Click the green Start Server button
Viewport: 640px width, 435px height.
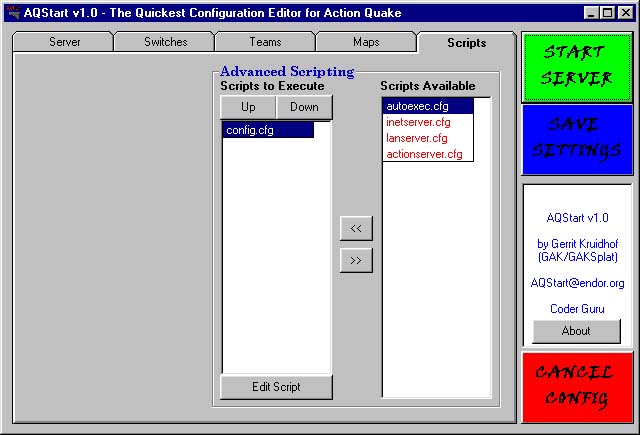tap(577, 67)
